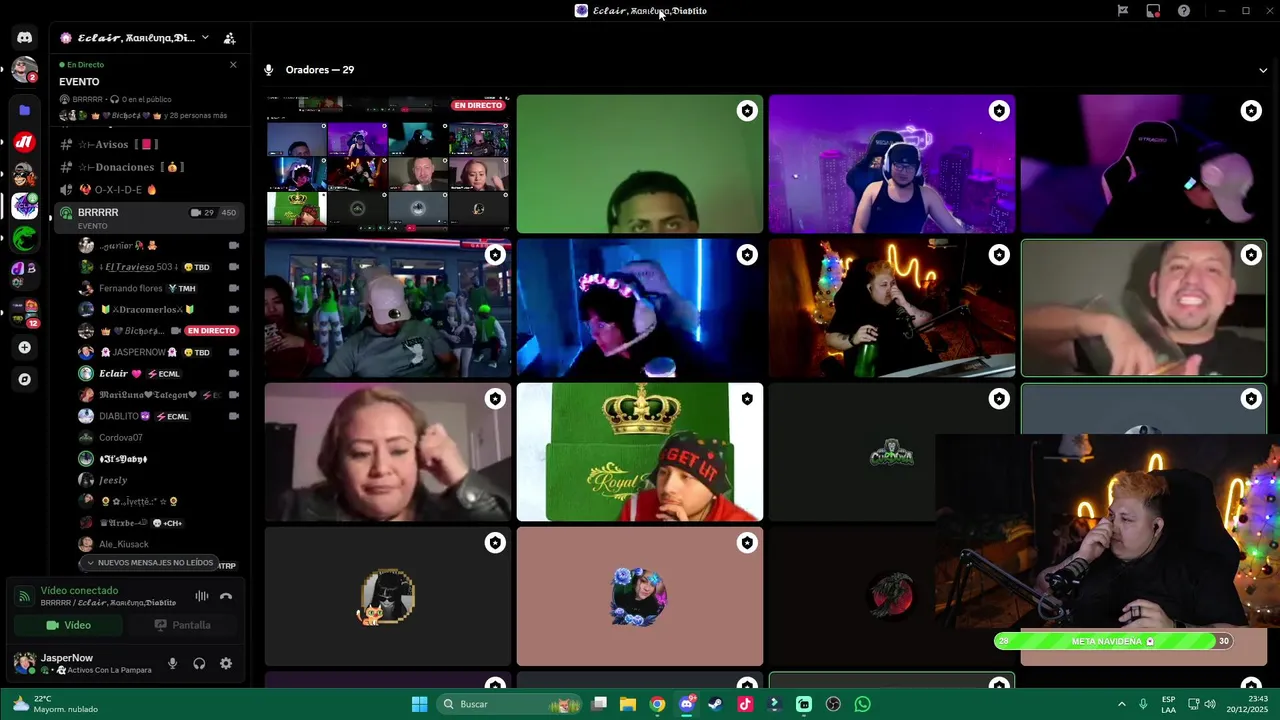
Task: Select the pink background avatar tile
Action: coord(640,596)
